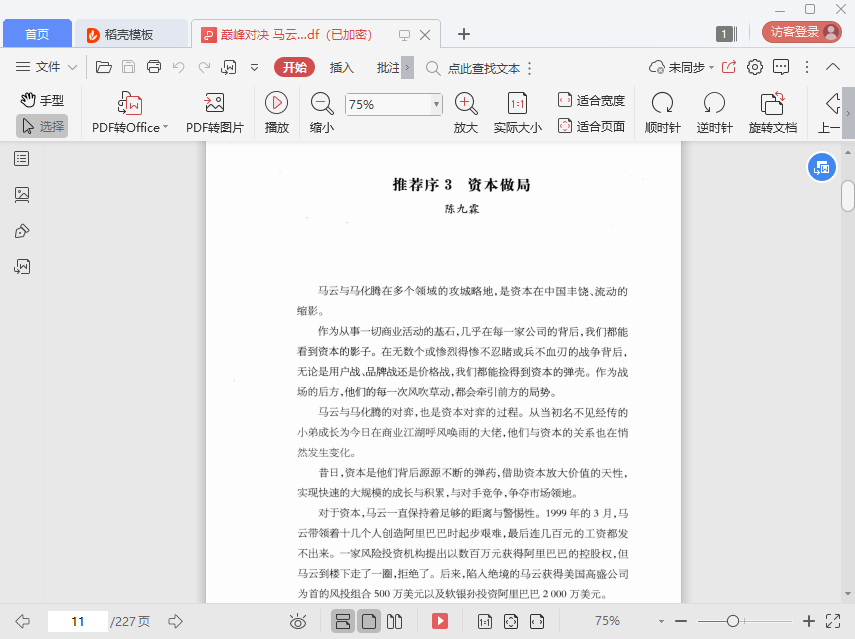Enable single page view
This screenshot has width=855, height=639.
click(x=369, y=621)
